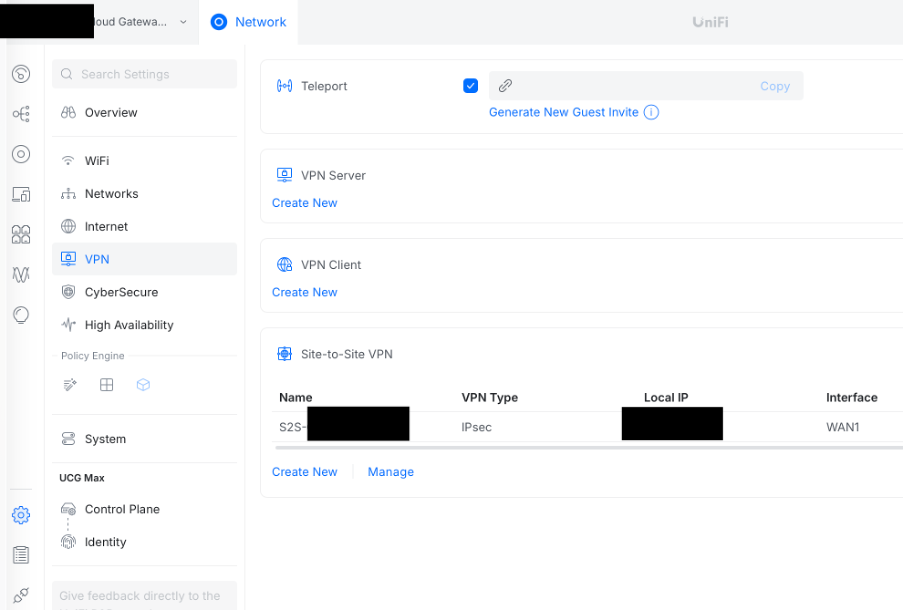Click the give feedback box

click(x=144, y=596)
